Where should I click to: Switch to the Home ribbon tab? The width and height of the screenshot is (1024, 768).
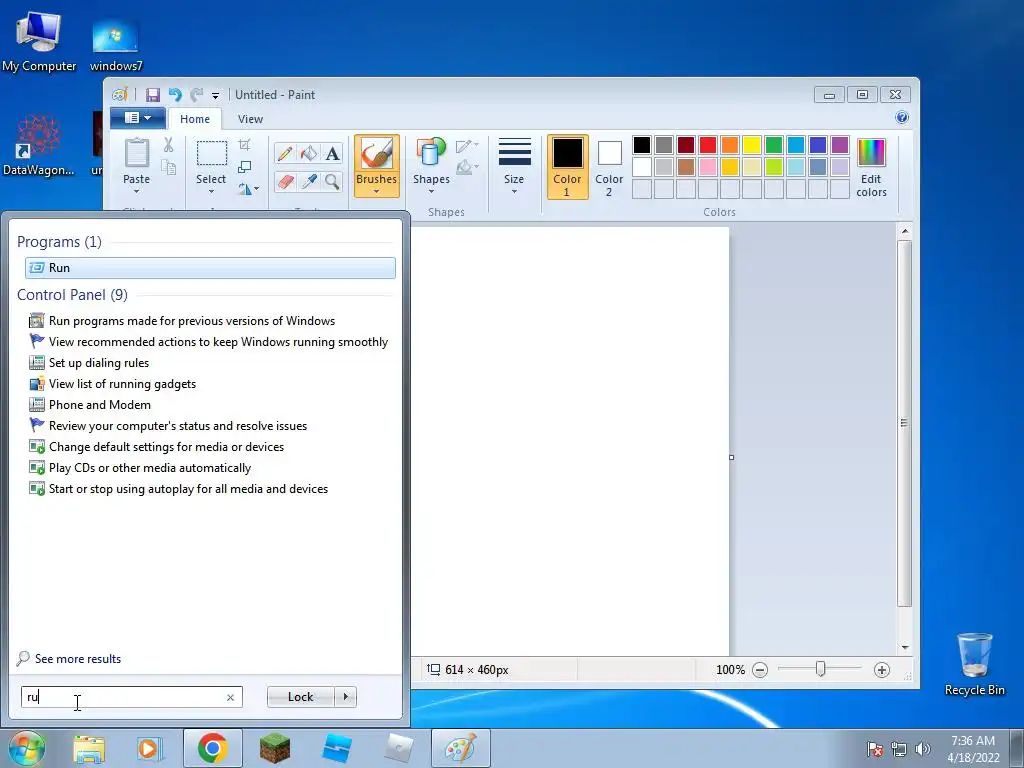point(195,119)
